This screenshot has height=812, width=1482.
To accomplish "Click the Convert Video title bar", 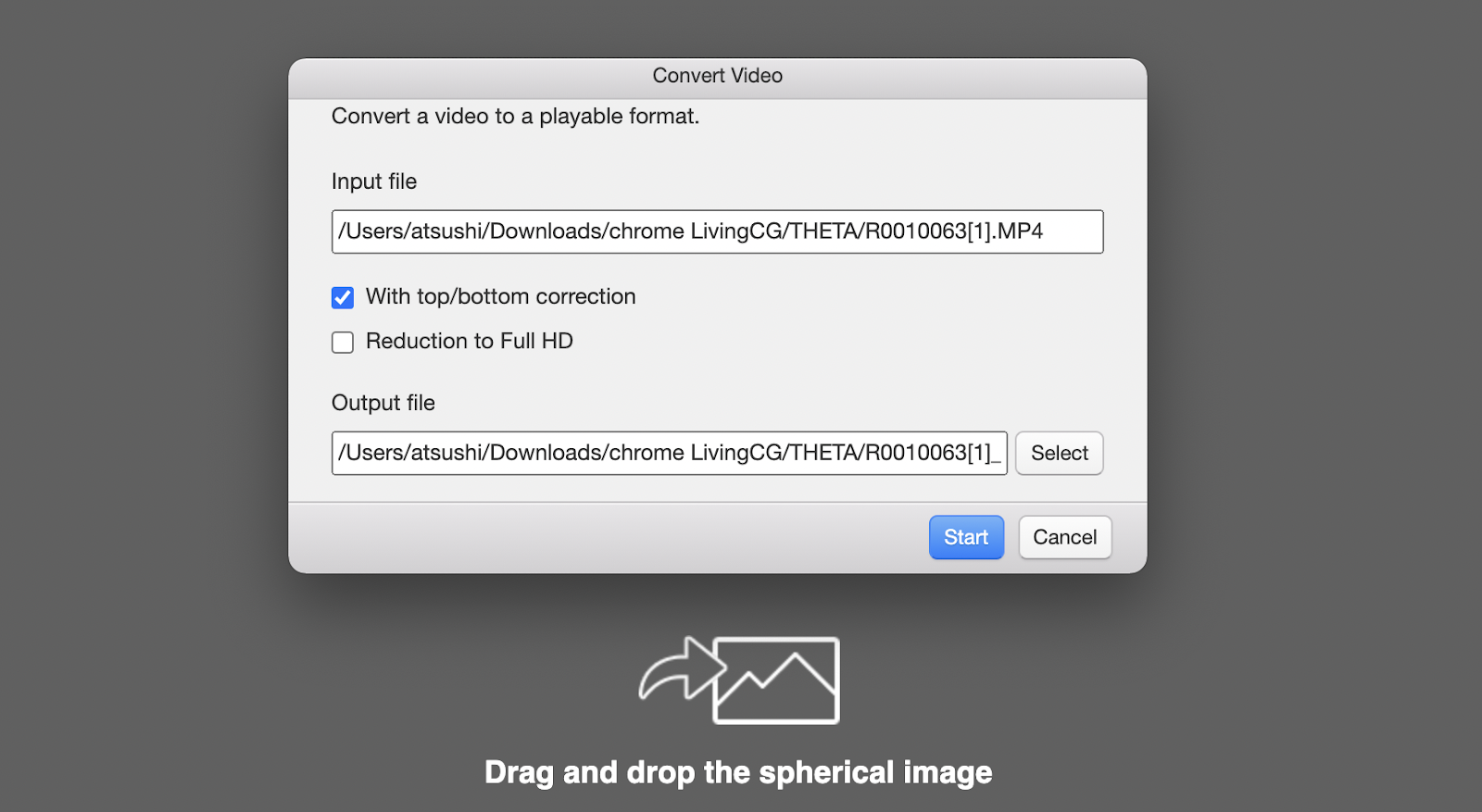I will [718, 78].
